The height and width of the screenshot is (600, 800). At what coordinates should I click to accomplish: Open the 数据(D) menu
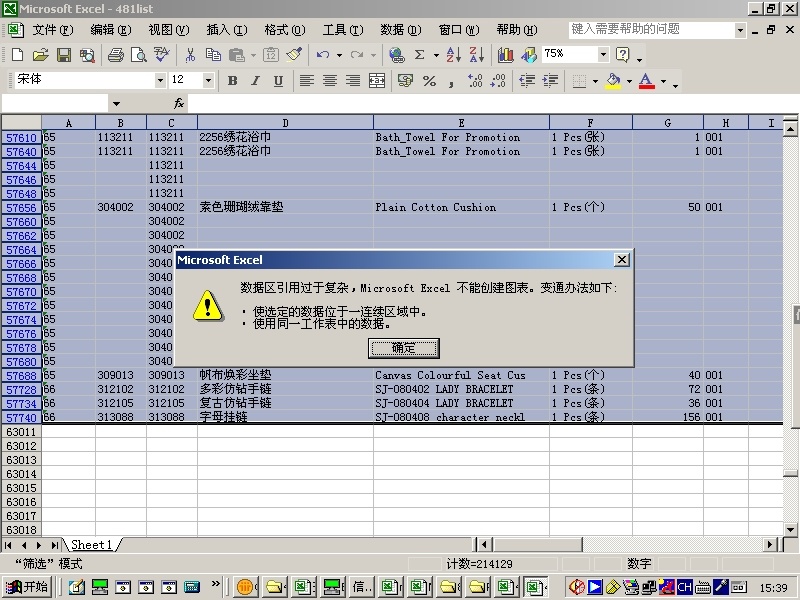click(401, 30)
